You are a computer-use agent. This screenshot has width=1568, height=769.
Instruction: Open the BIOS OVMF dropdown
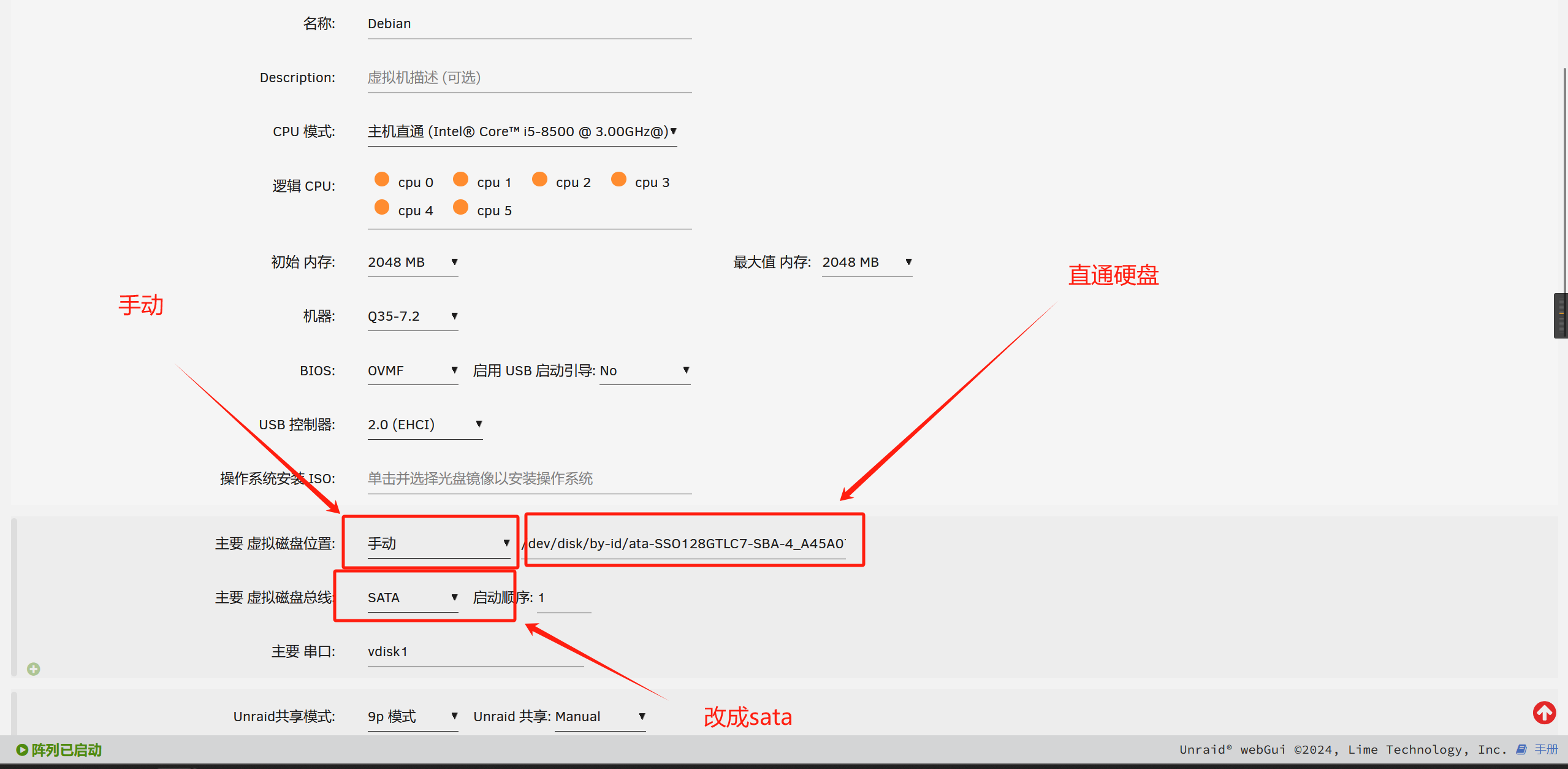pyautogui.click(x=413, y=371)
